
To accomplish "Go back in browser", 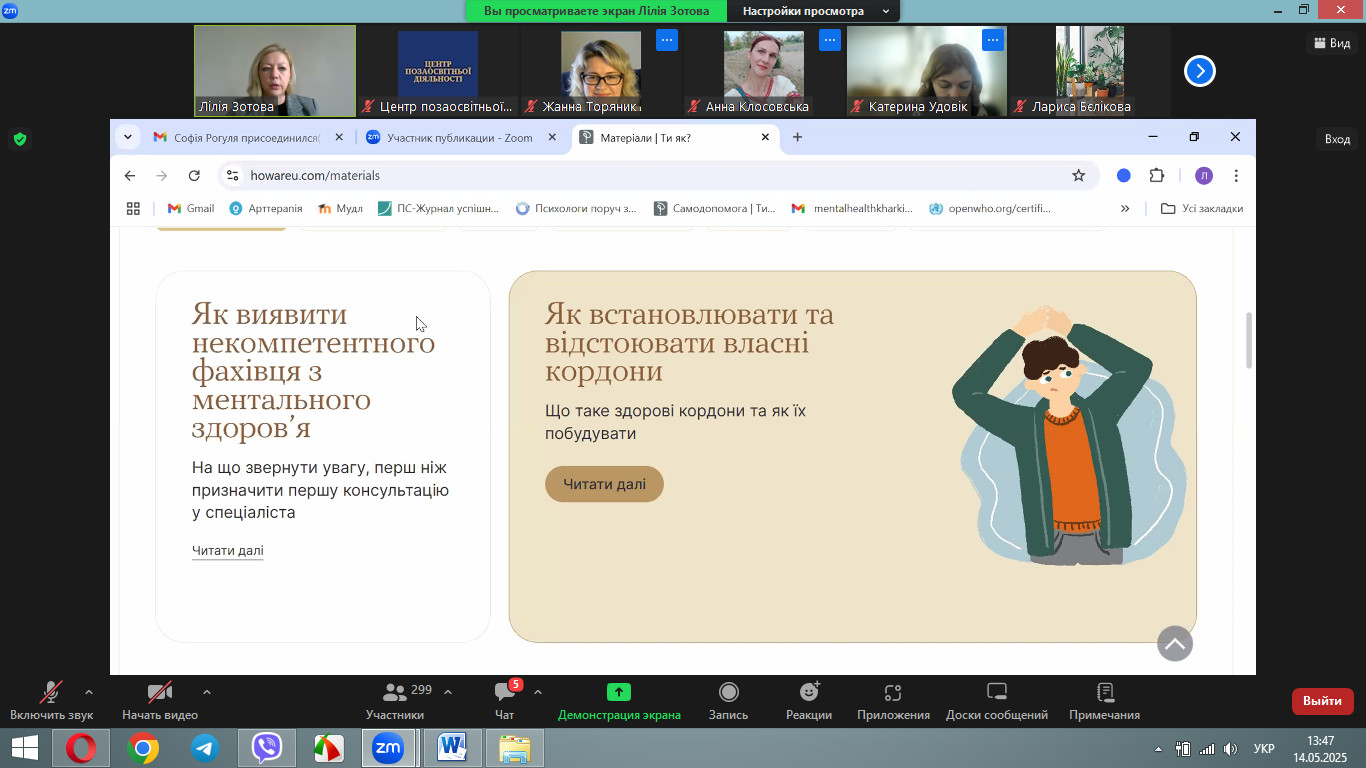I will (x=130, y=175).
